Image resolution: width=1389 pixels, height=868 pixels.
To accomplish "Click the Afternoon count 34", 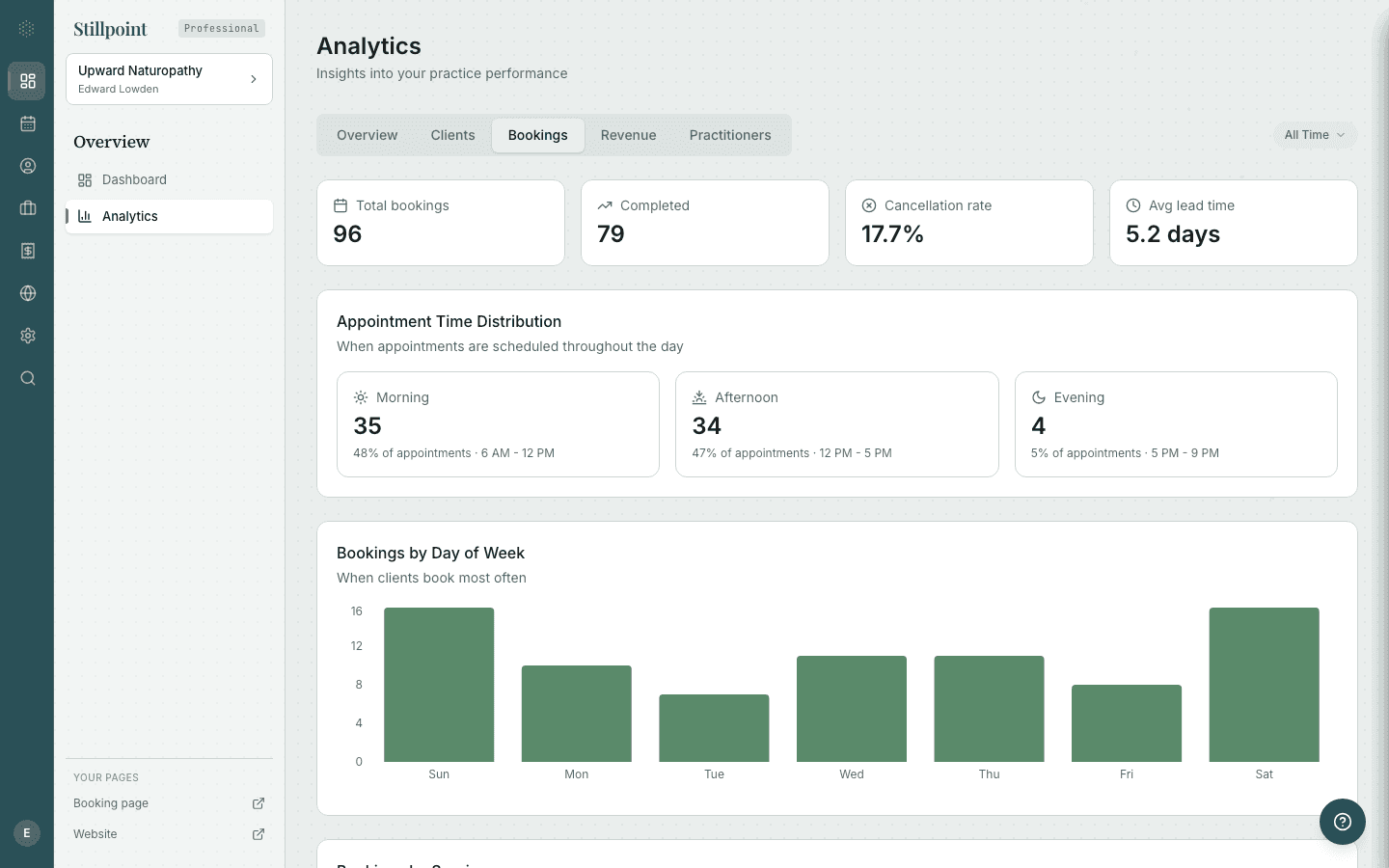I will [x=707, y=426].
